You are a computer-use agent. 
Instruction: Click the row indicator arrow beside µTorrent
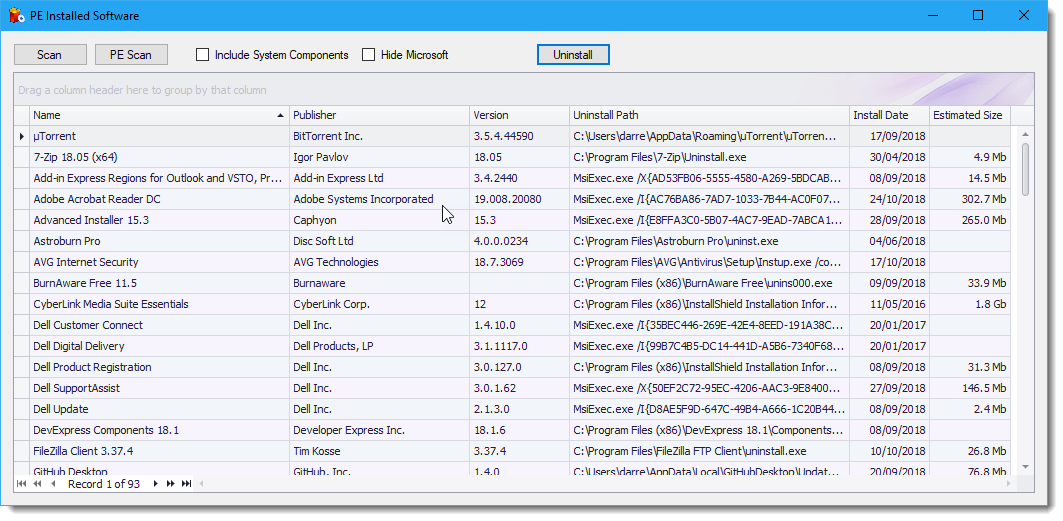tap(22, 136)
